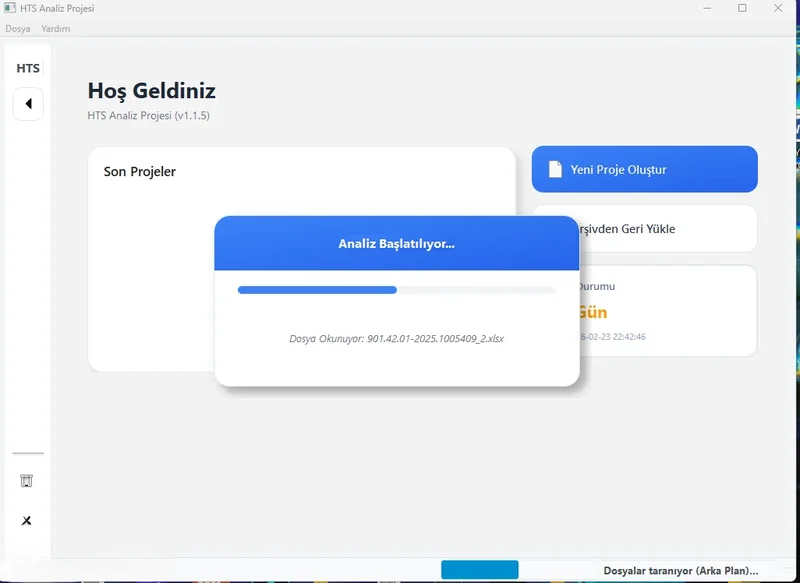Click the status bar progress indicator
The width and height of the screenshot is (800, 583).
click(479, 567)
